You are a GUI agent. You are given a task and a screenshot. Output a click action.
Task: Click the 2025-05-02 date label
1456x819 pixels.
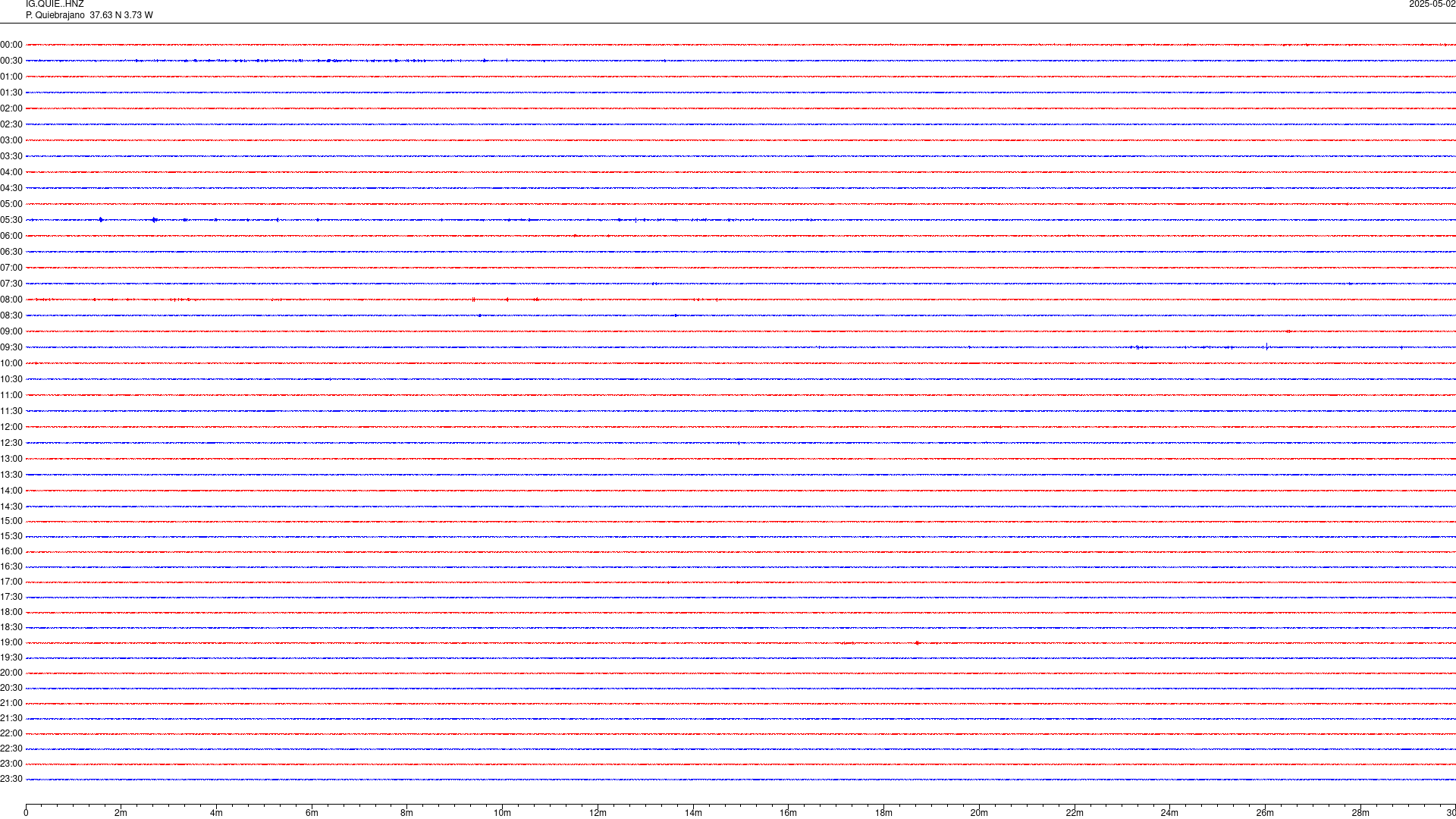tap(1432, 4)
